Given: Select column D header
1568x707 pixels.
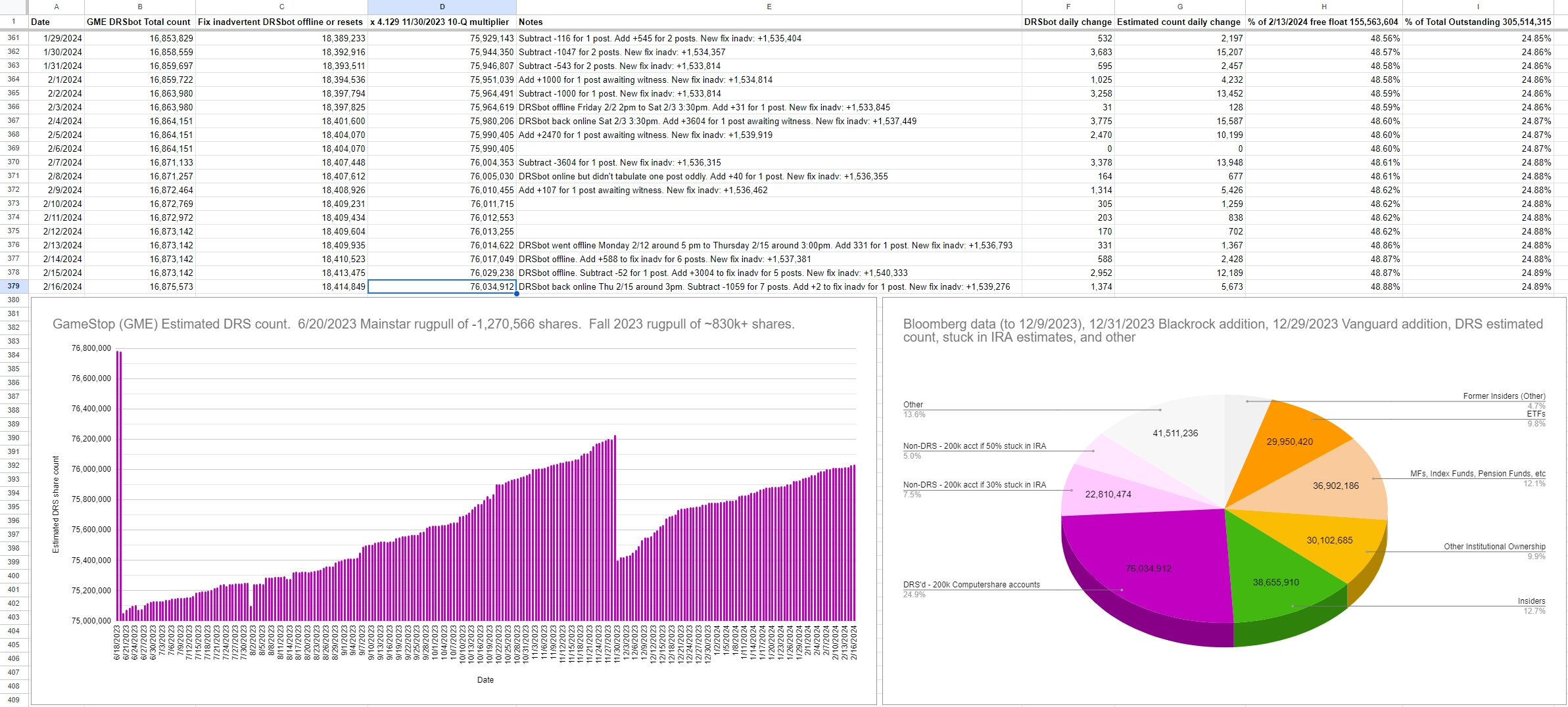Looking at the screenshot, I should (x=442, y=7).
